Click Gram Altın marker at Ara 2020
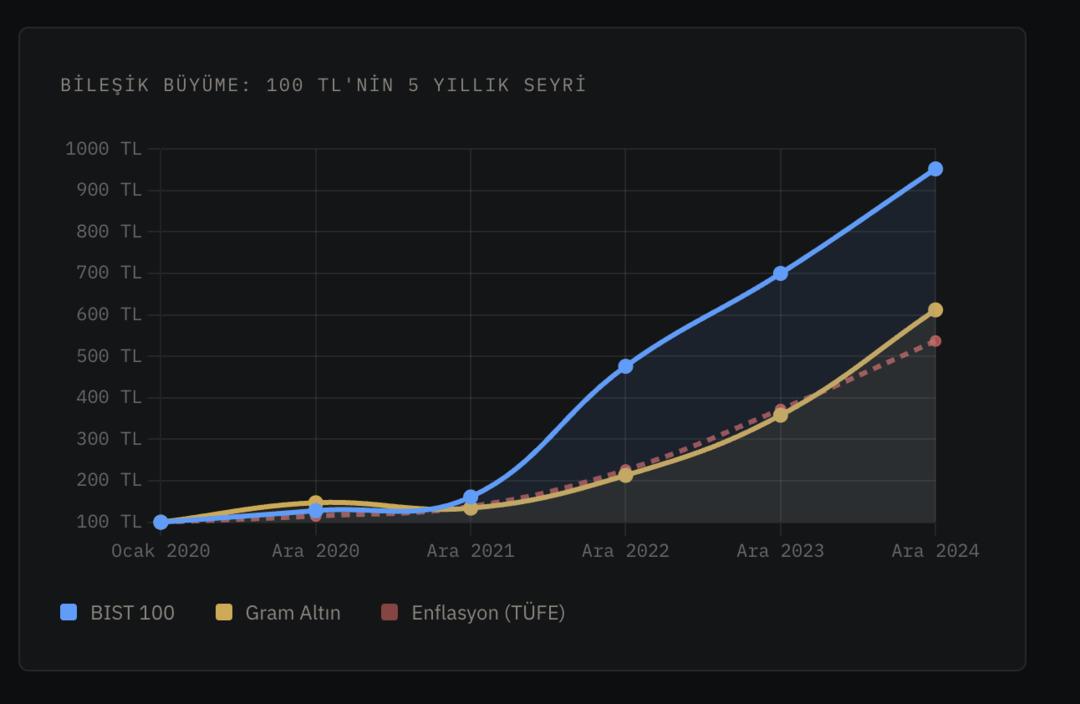1080x704 pixels. (315, 502)
